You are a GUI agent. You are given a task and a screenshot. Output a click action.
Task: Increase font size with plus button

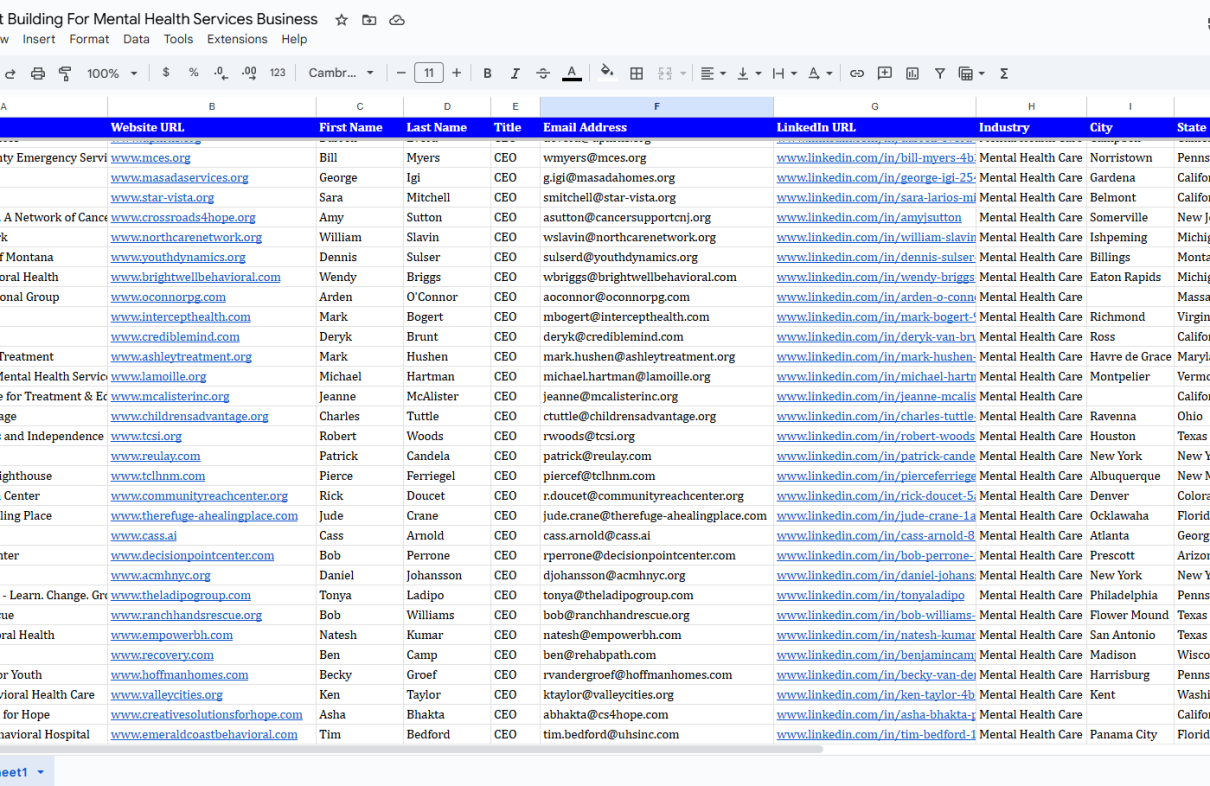coord(457,73)
